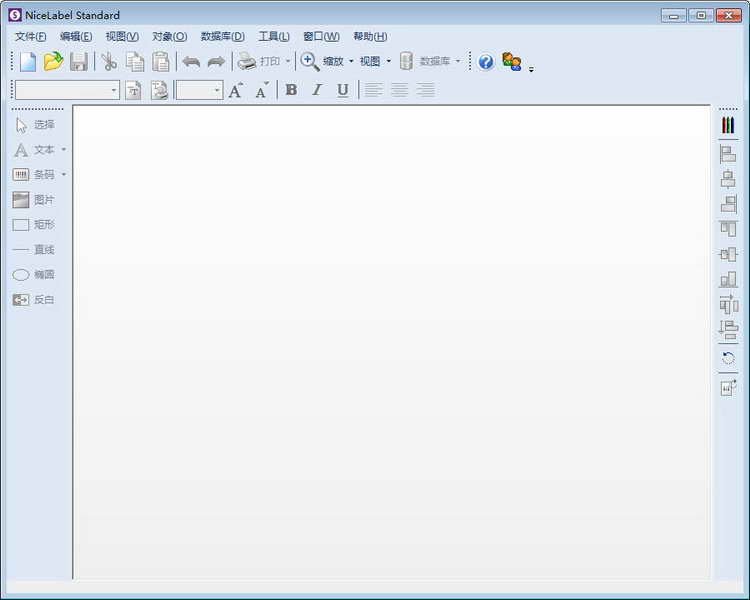The width and height of the screenshot is (750, 600).
Task: Click the printer font icon
Action: [x=159, y=90]
